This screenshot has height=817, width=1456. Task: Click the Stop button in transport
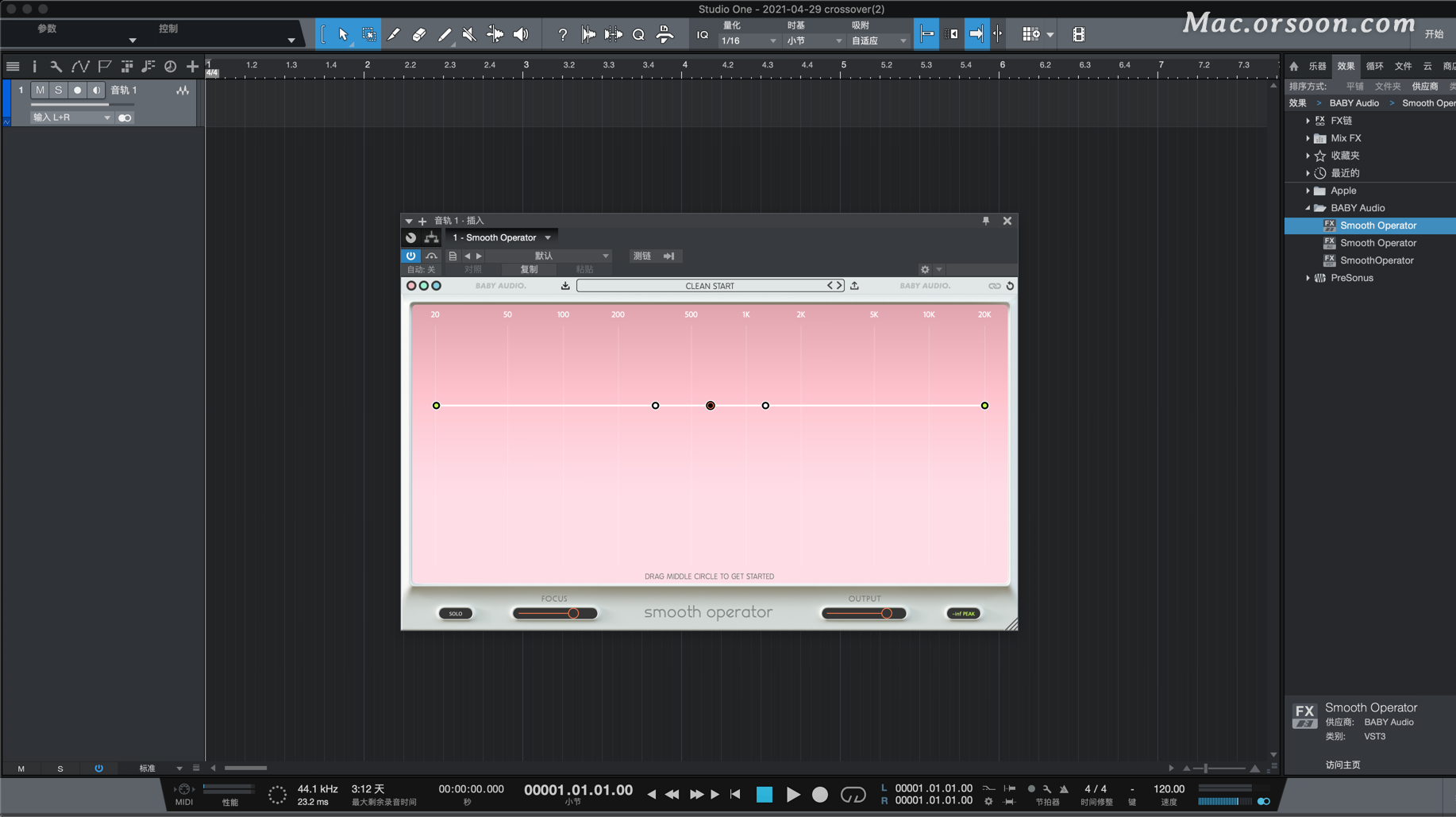765,794
